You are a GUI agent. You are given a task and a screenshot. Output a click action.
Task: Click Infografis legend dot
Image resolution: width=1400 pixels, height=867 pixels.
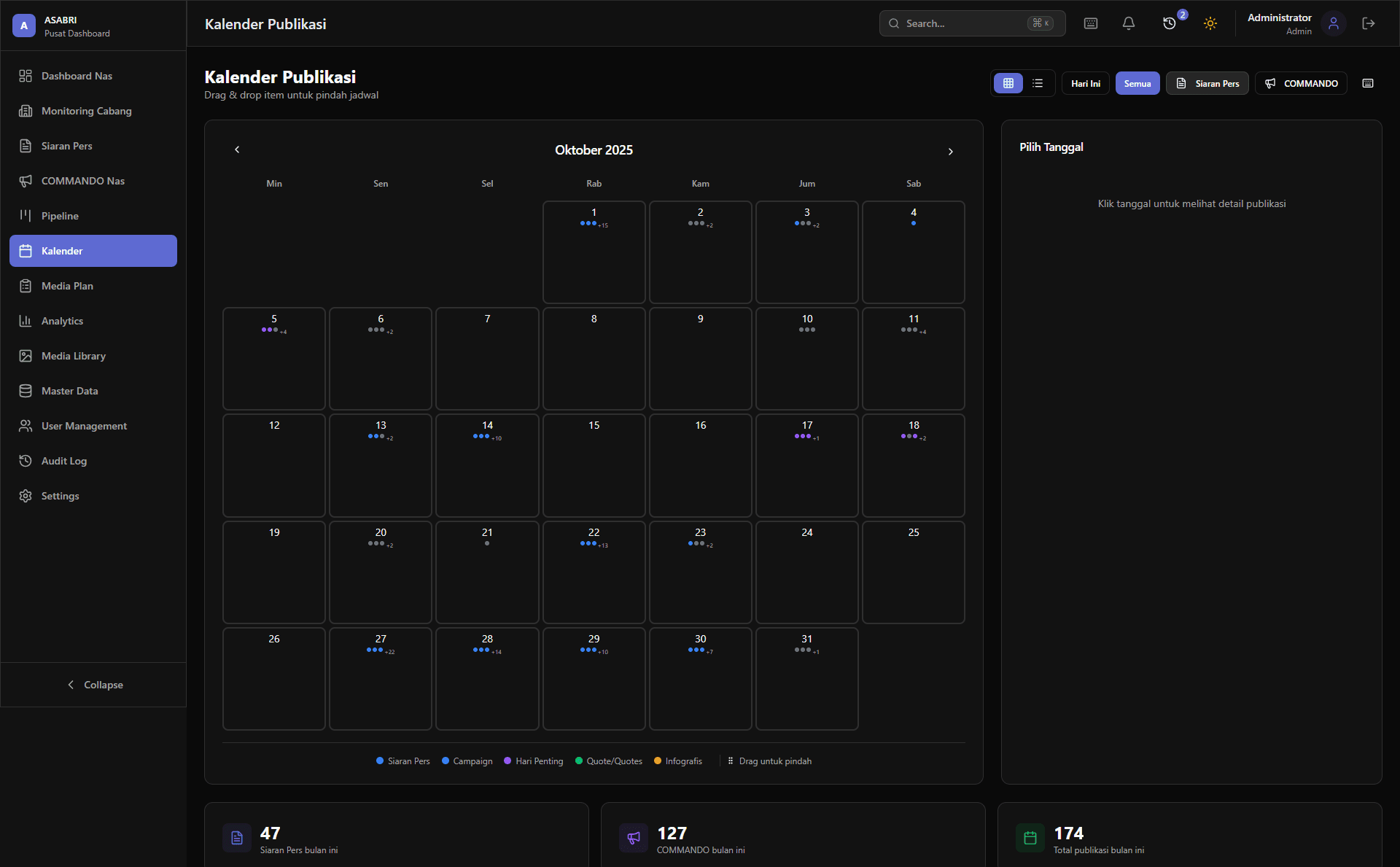tap(658, 761)
